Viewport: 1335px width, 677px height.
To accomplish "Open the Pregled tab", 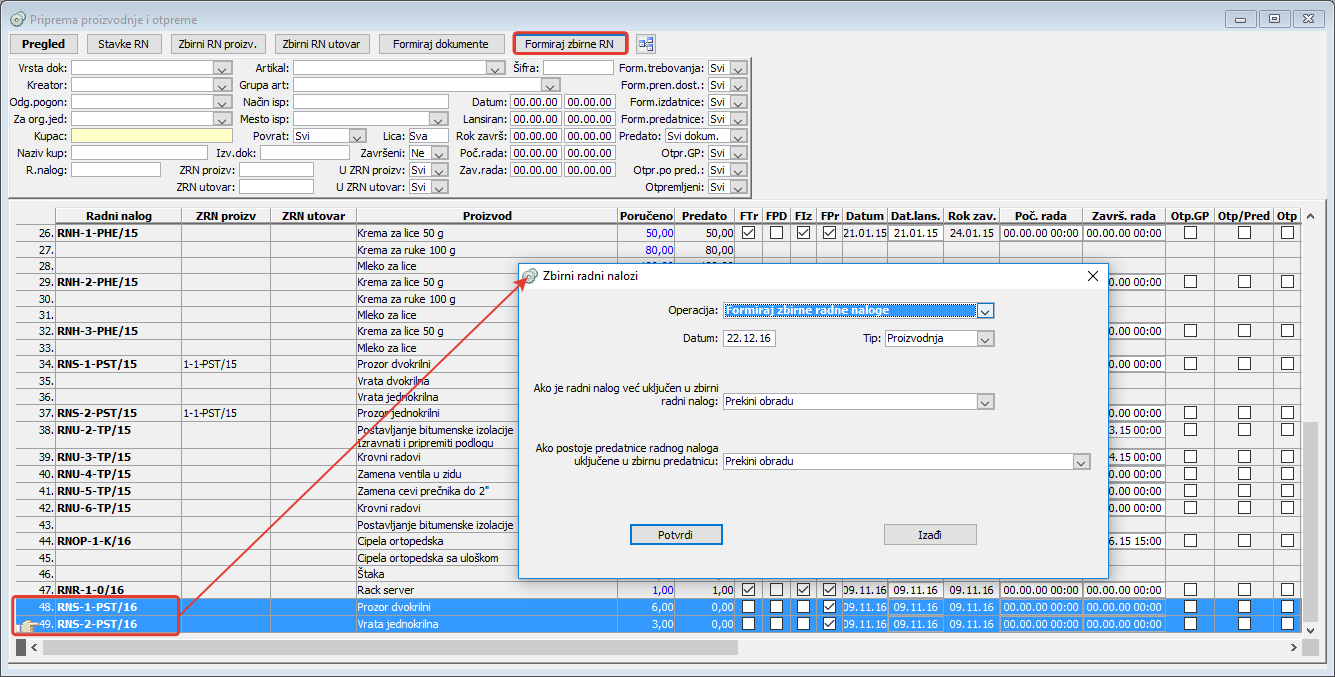I will pyautogui.click(x=43, y=44).
